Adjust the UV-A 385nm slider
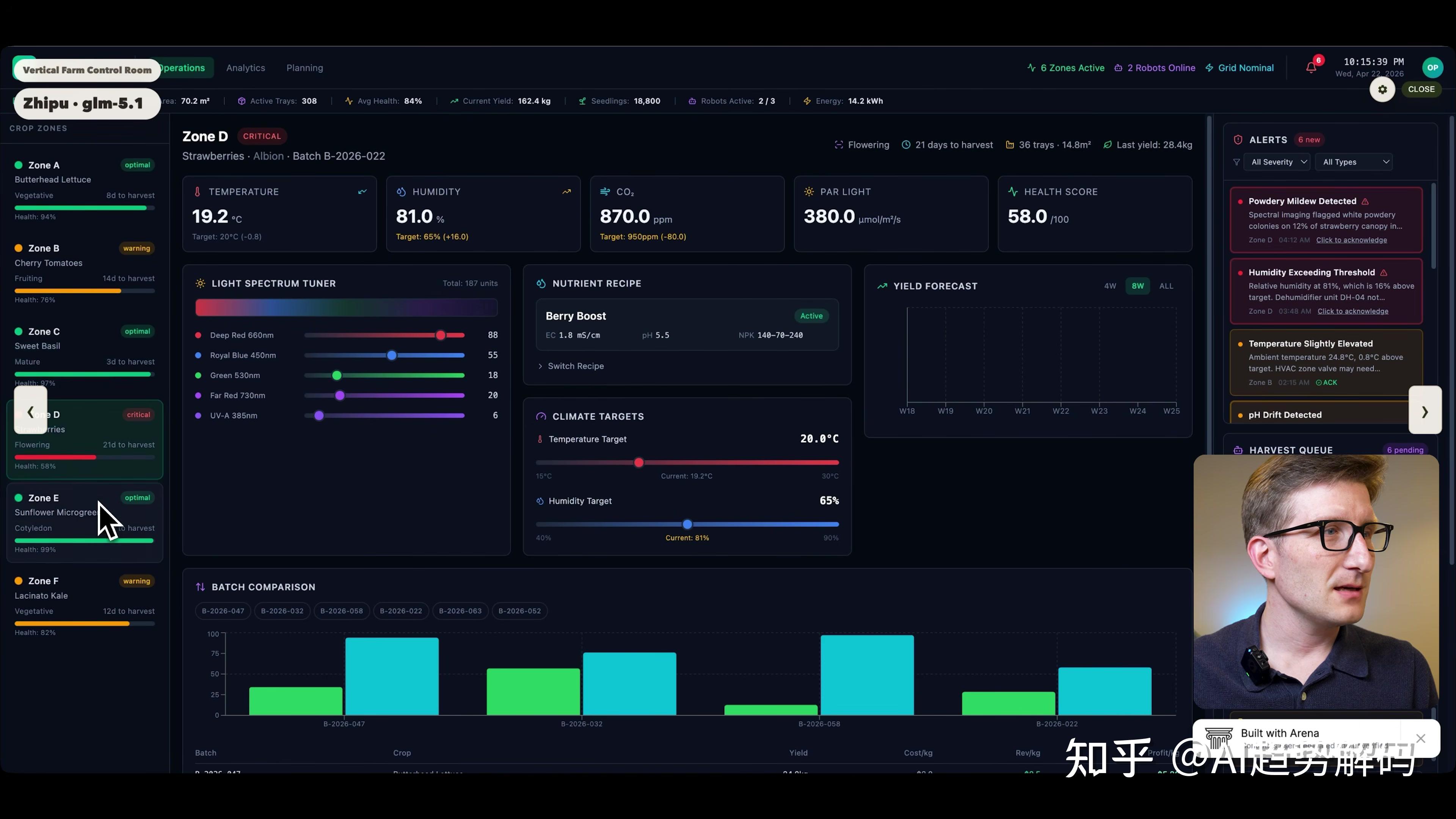Image resolution: width=1456 pixels, height=819 pixels. (x=384, y=416)
